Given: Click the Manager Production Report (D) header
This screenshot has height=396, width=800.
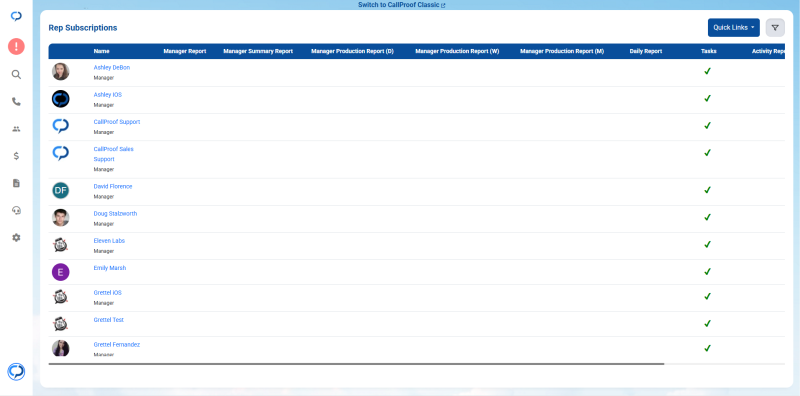Looking at the screenshot, I should click(353, 52).
